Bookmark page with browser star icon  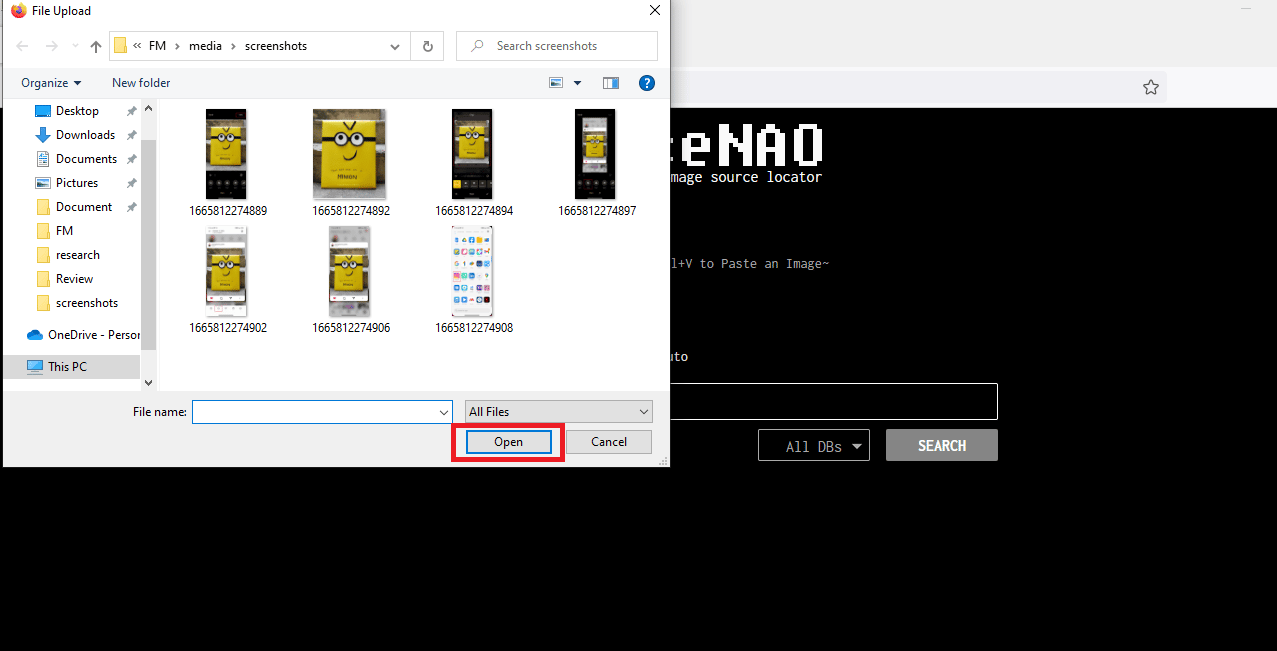coord(1151,87)
